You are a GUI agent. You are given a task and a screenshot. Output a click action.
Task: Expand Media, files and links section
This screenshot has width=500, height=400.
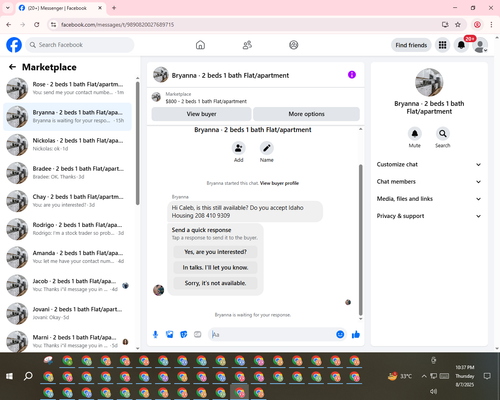[429, 199]
